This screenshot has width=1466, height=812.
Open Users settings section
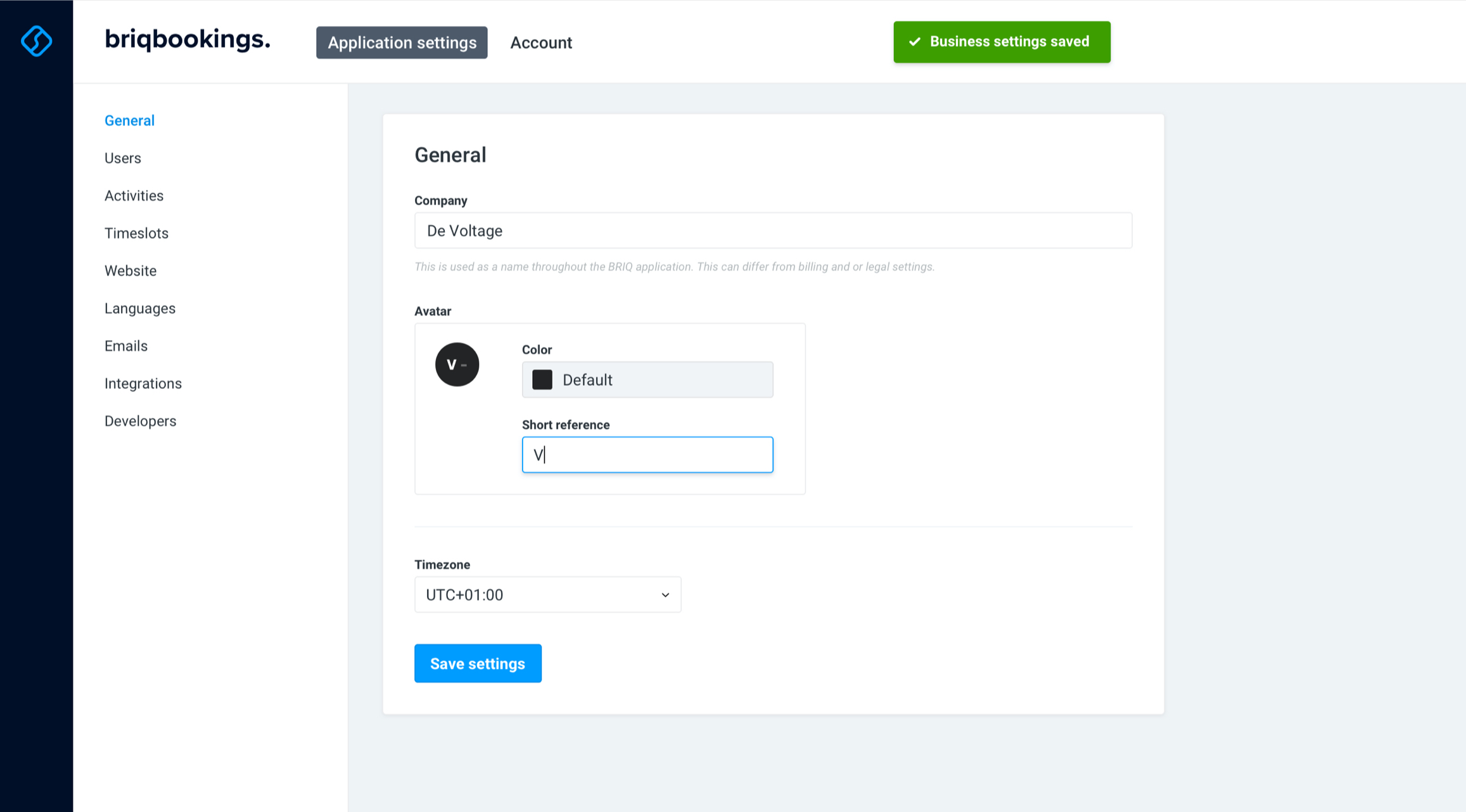[x=123, y=158]
